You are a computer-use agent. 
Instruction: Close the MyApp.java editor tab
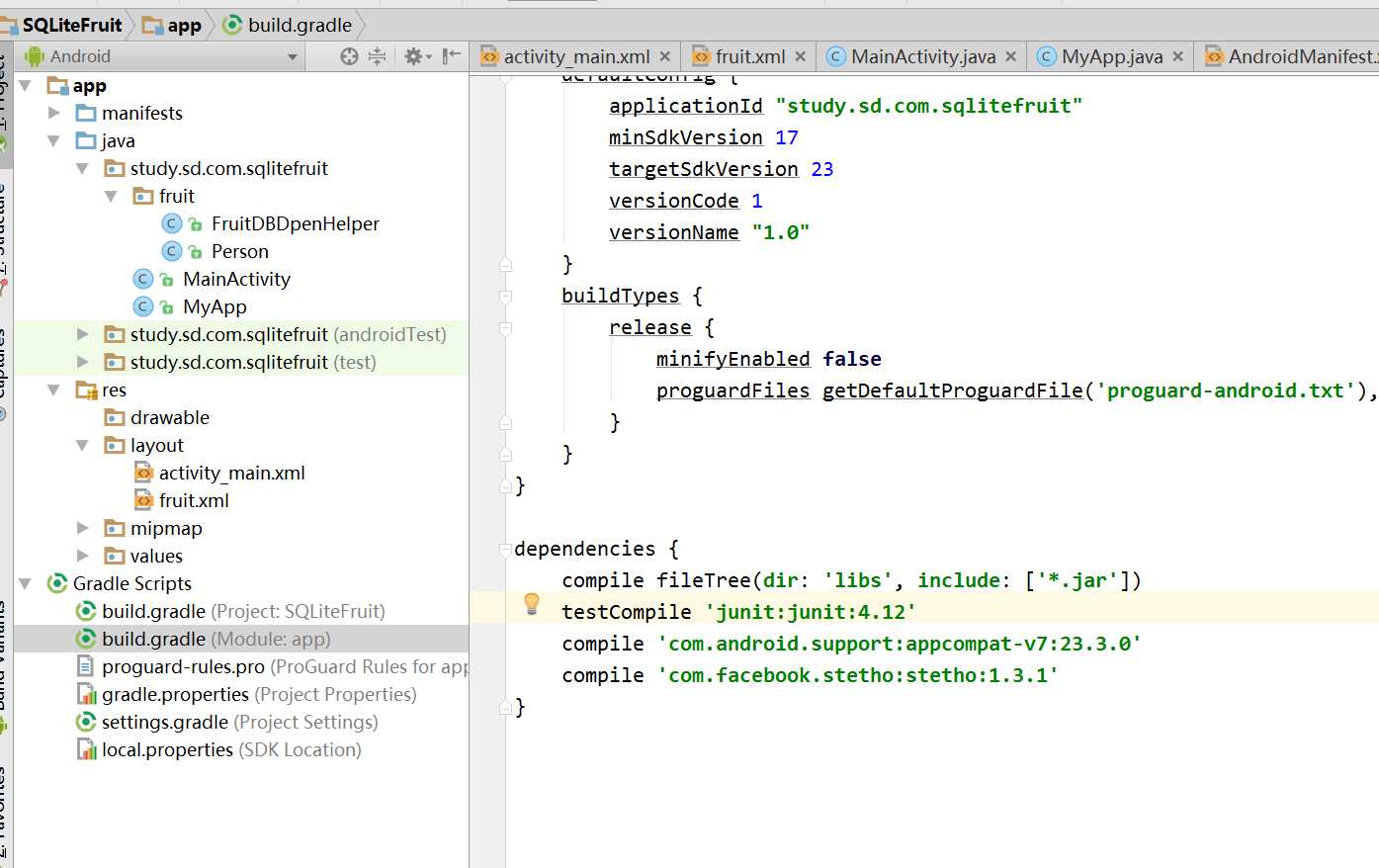(1178, 56)
